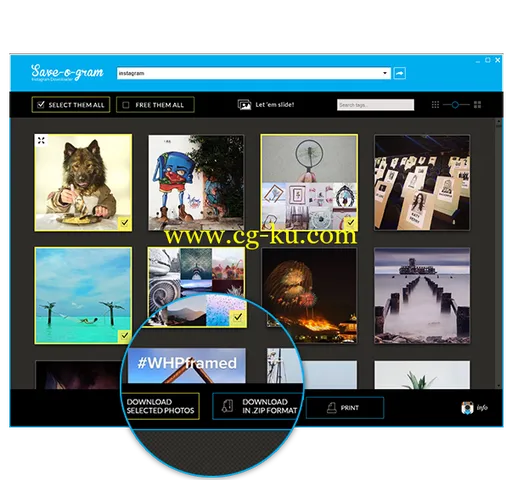
Task: Start the Let 'em slide! slideshow
Action: tap(266, 105)
